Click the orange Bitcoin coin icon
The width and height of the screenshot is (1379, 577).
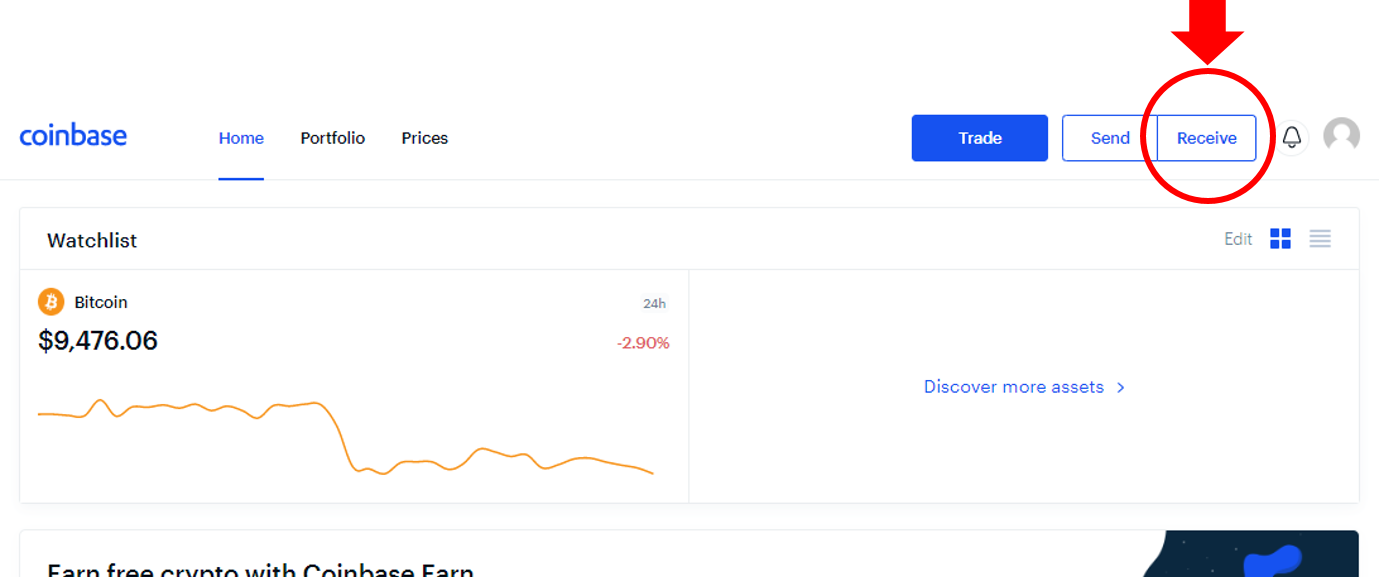click(x=51, y=302)
